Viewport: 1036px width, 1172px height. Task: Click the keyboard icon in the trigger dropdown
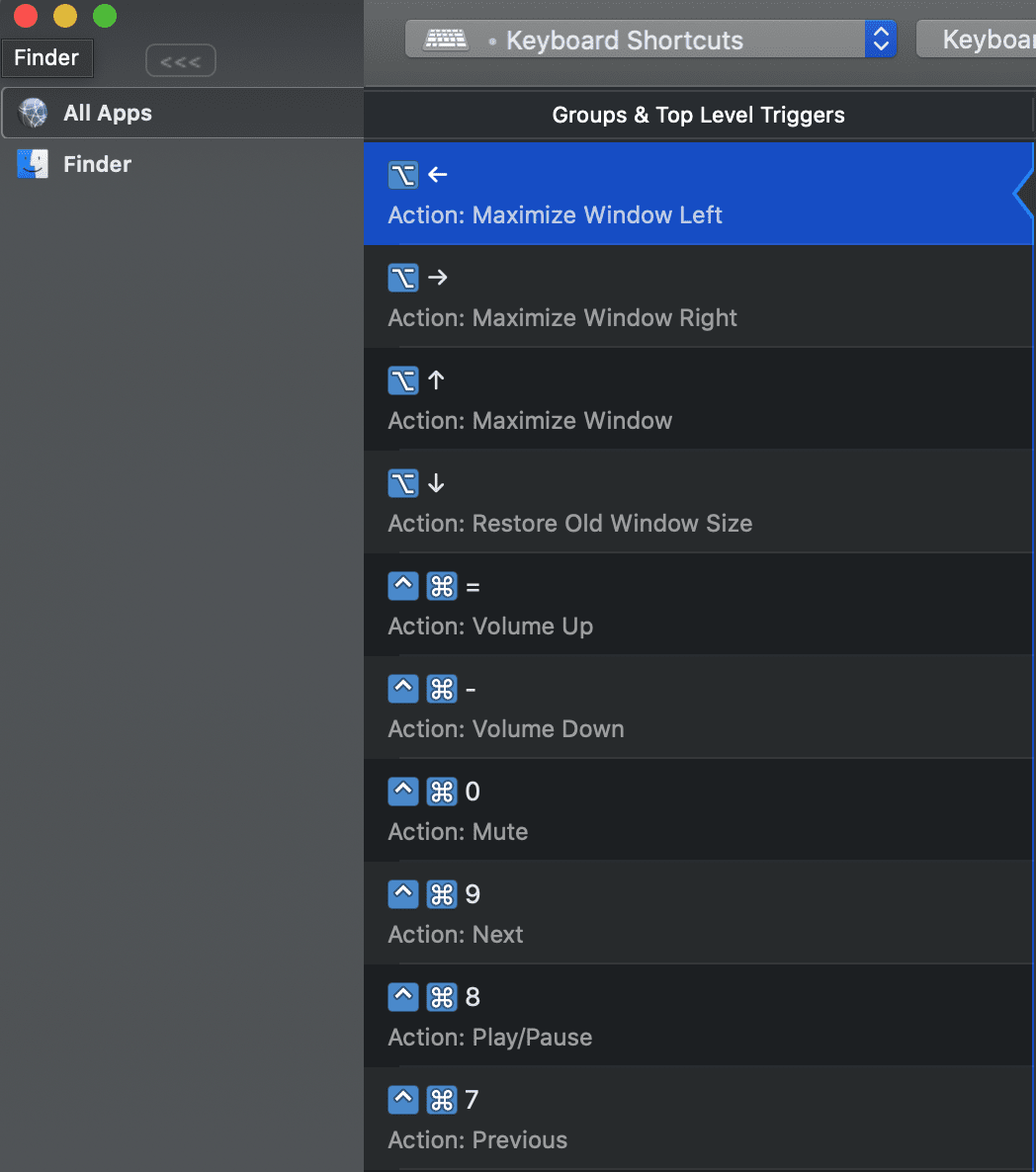446,40
